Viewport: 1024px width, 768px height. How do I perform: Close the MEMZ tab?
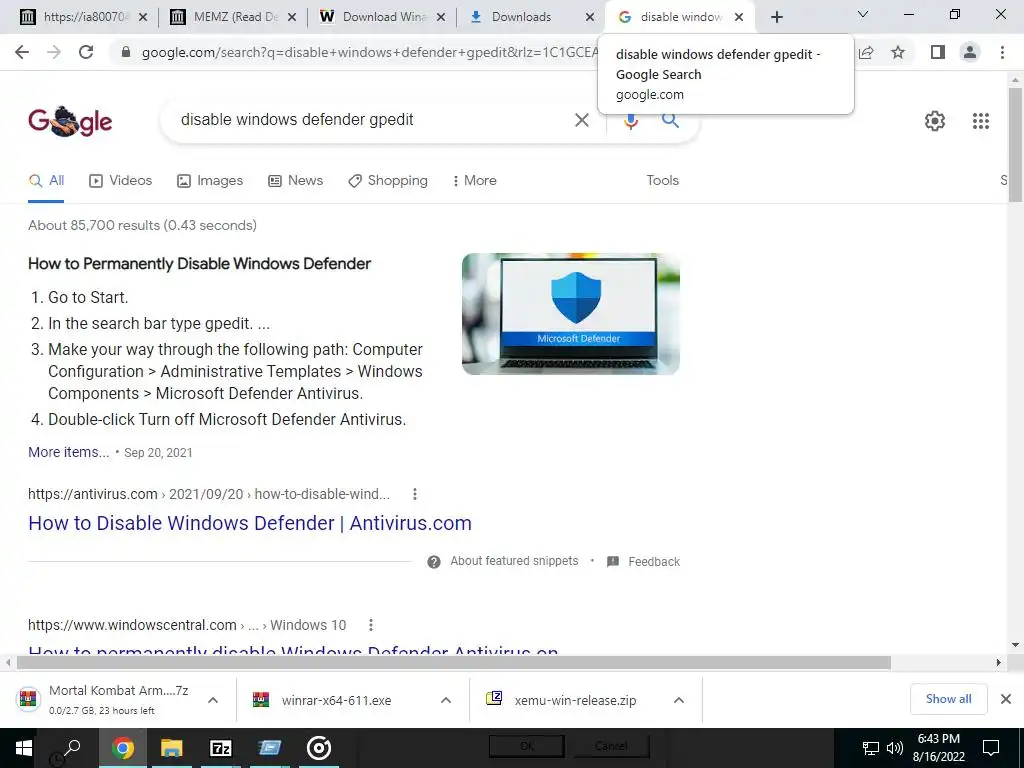point(292,17)
